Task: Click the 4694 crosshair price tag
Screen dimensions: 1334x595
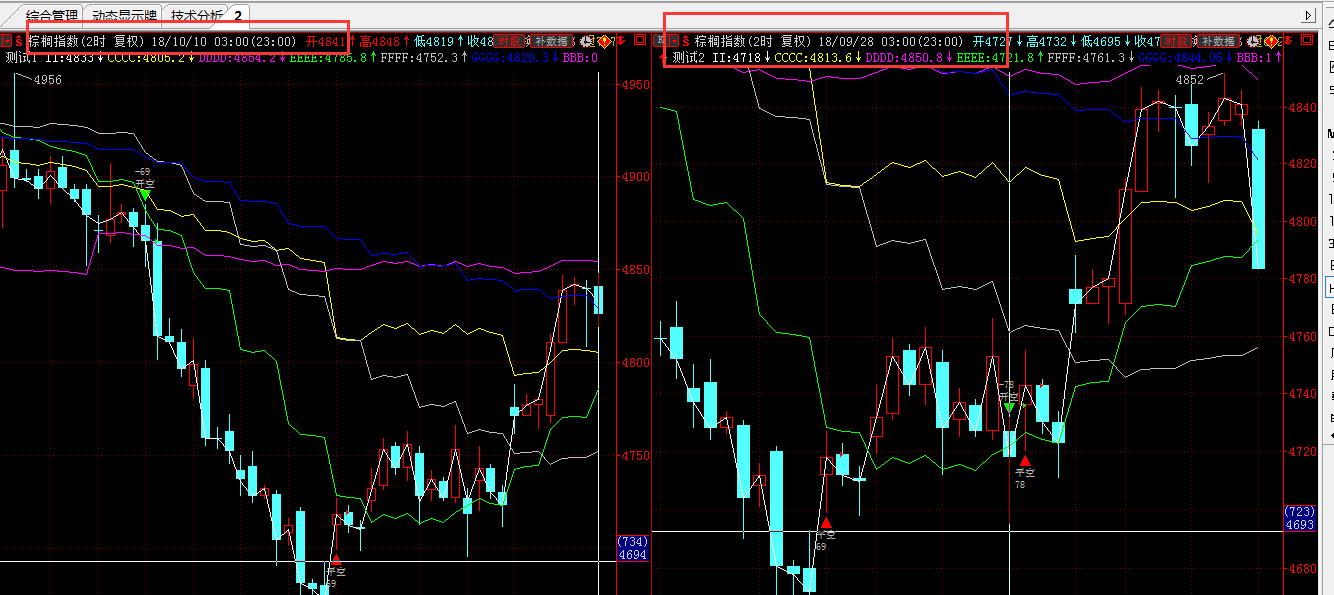Action: point(633,554)
